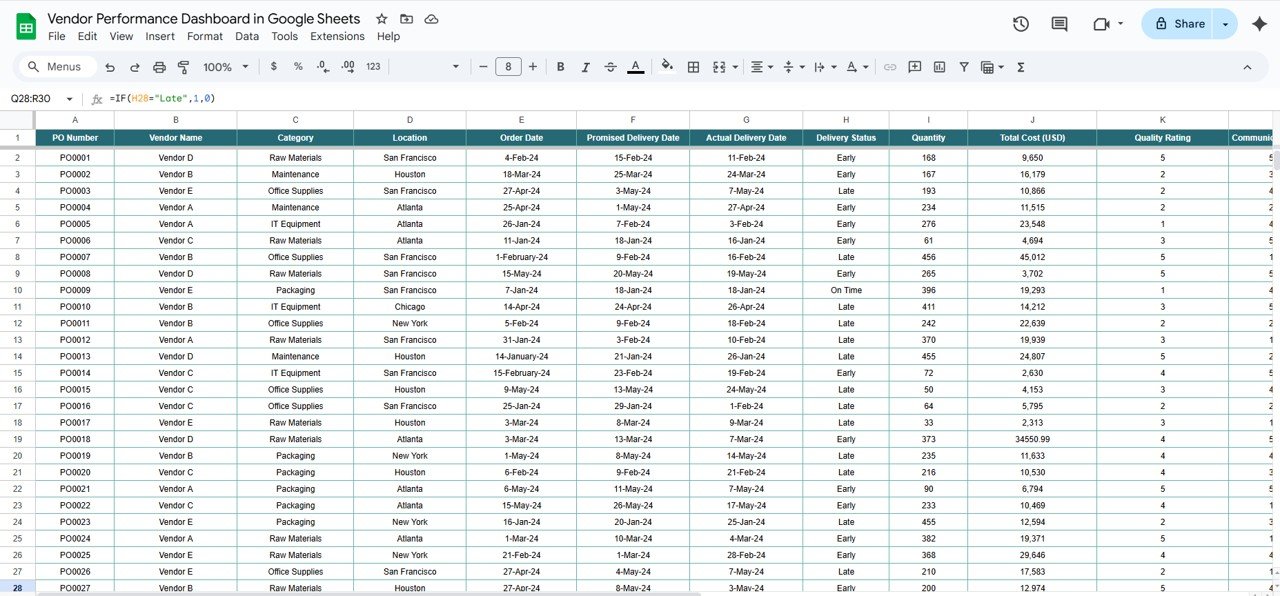Open Google Sheets home logo

pyautogui.click(x=26, y=26)
